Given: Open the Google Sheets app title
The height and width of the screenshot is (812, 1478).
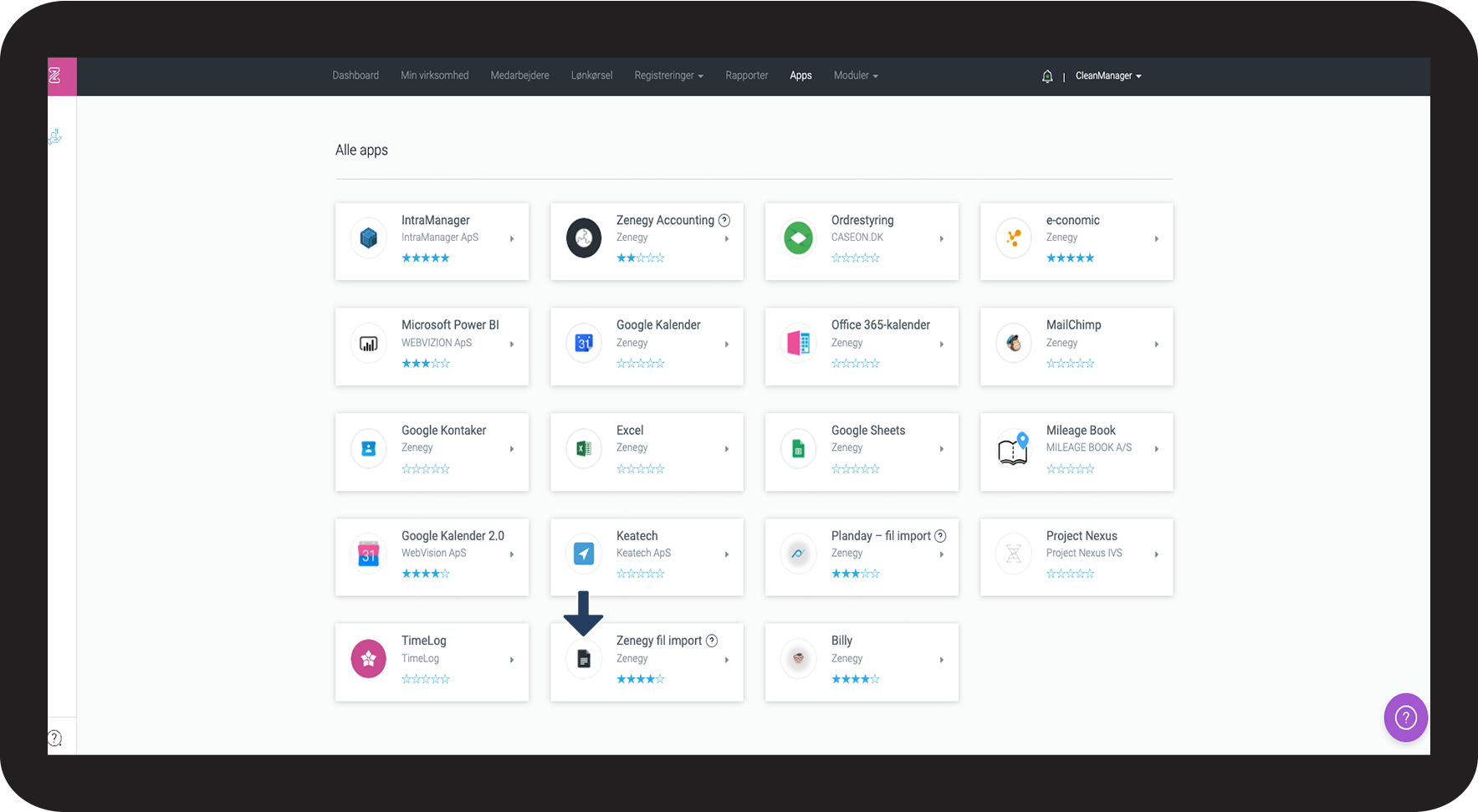Looking at the screenshot, I should tap(868, 431).
